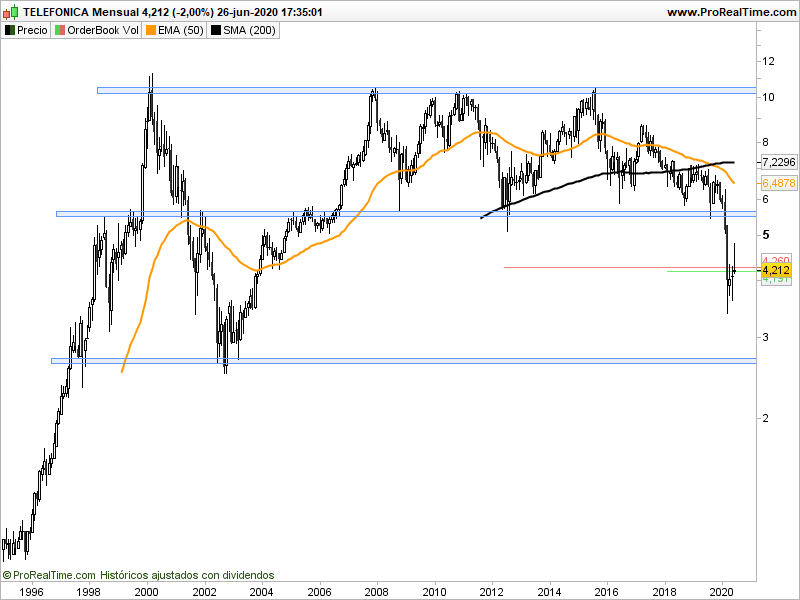Click the 2016 year label on time axis
800x600 pixels.
(x=608, y=592)
